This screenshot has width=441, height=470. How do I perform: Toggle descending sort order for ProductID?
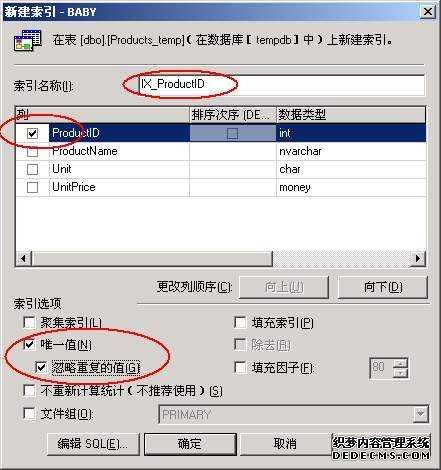coord(232,134)
